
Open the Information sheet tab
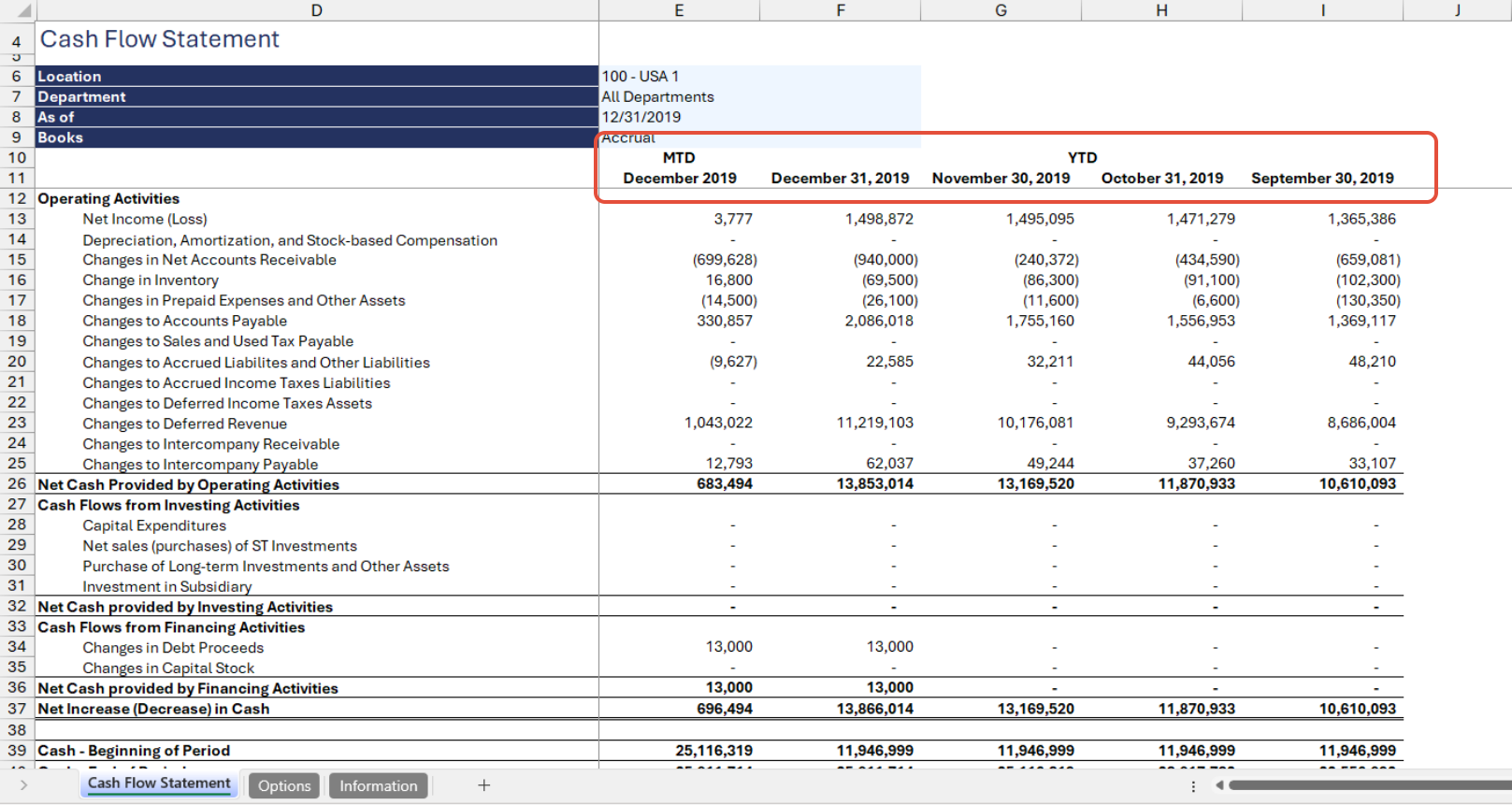(x=379, y=785)
